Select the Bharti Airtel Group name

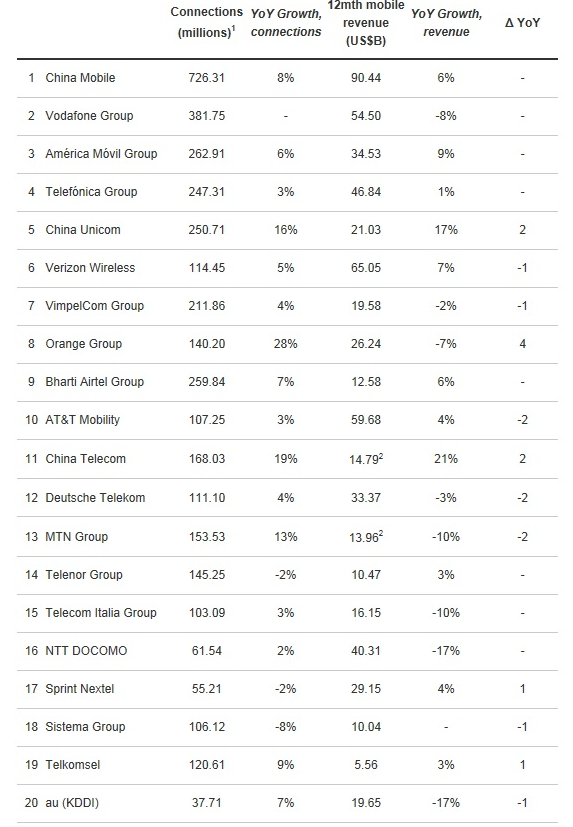pos(94,381)
